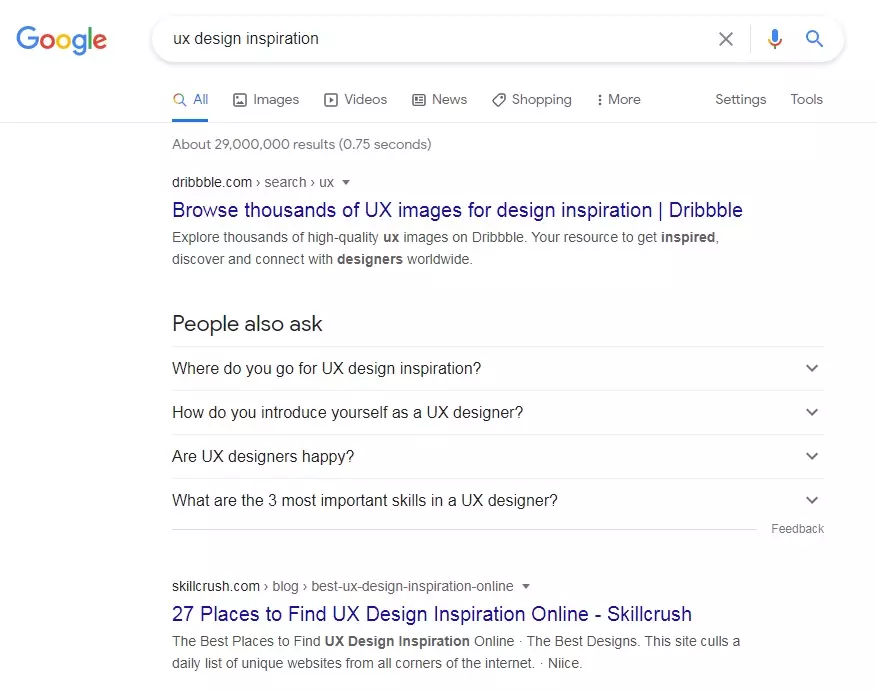
Task: Switch to the Images tab
Action: [266, 100]
